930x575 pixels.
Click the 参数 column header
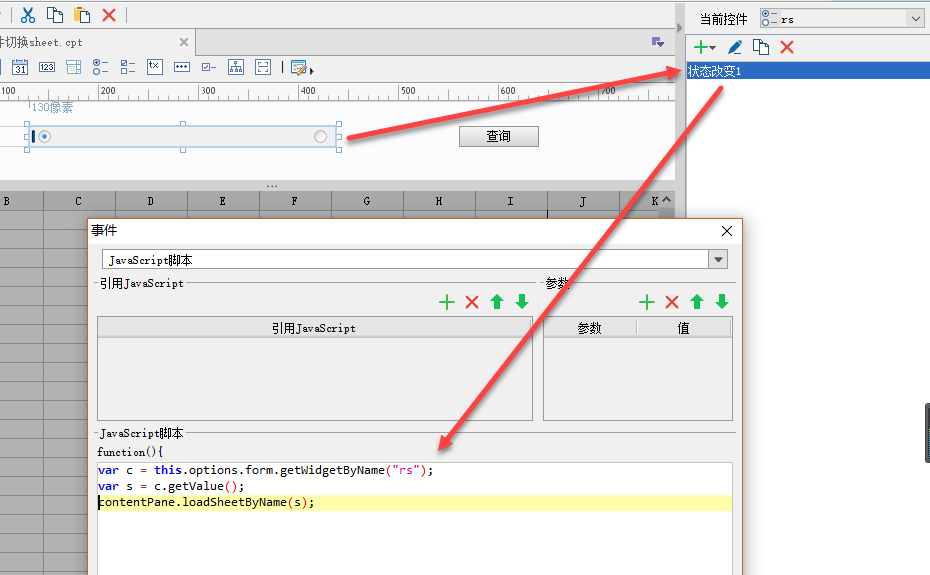coord(590,328)
